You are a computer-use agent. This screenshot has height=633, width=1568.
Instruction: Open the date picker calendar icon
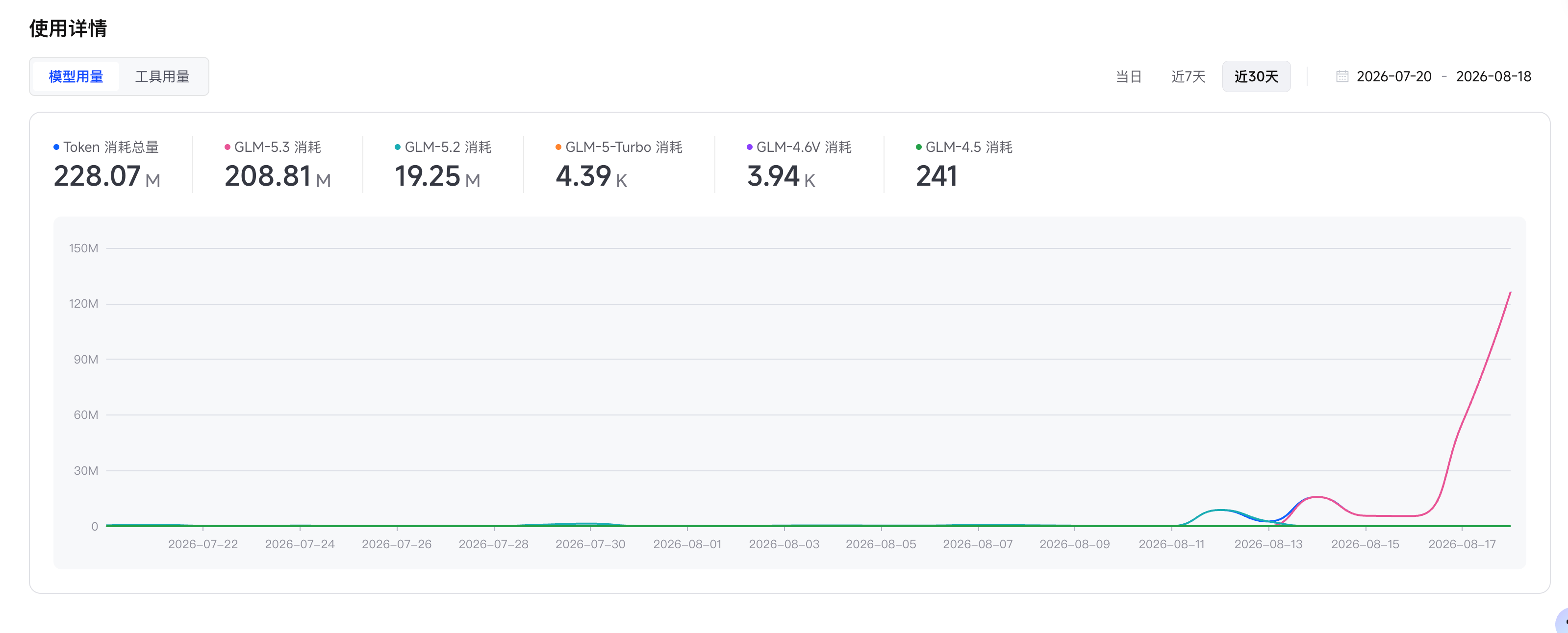[1342, 76]
